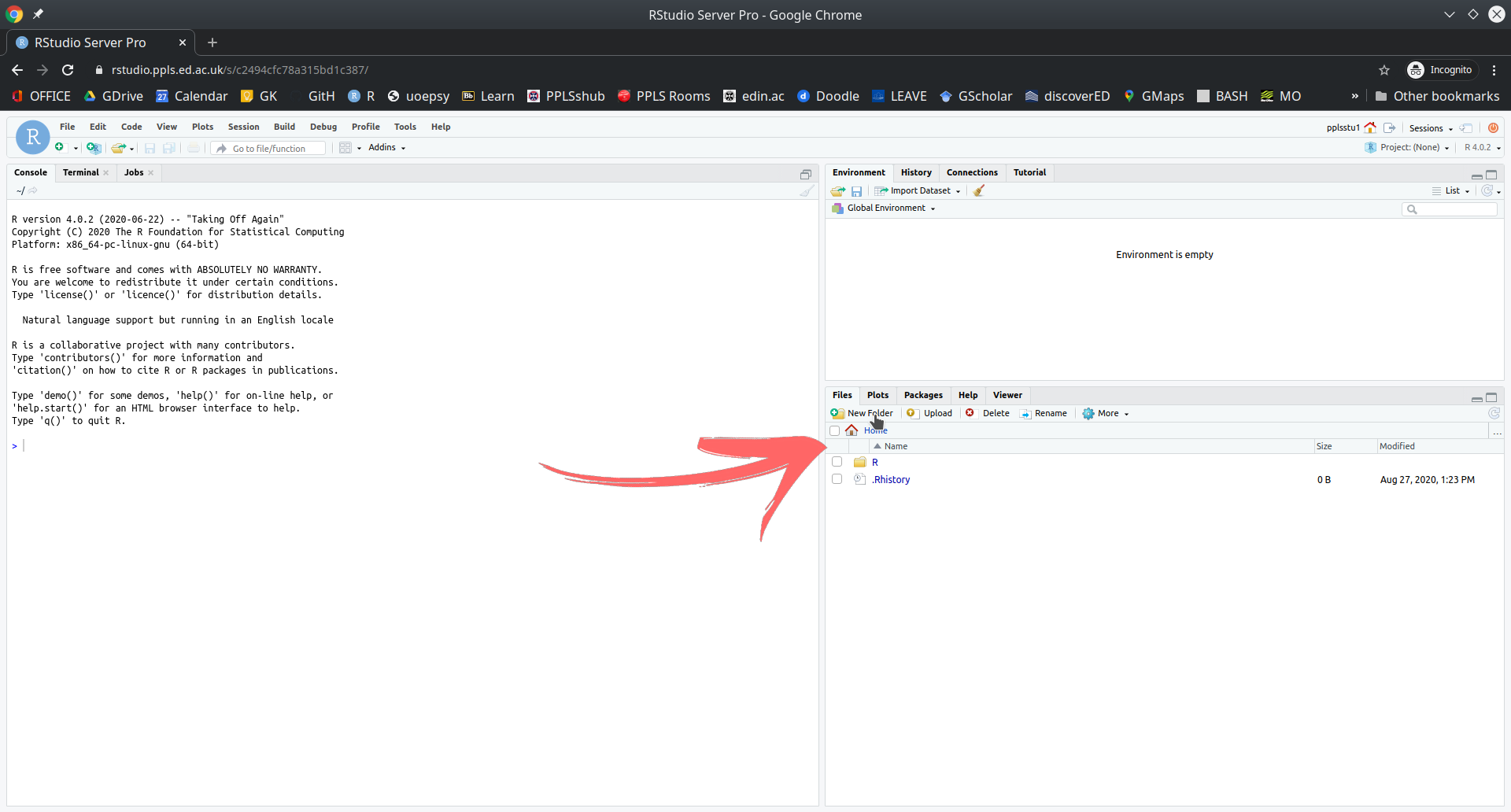This screenshot has width=1511, height=812.
Task: Open the uoepsy bookmark in Chrome
Action: click(x=419, y=96)
